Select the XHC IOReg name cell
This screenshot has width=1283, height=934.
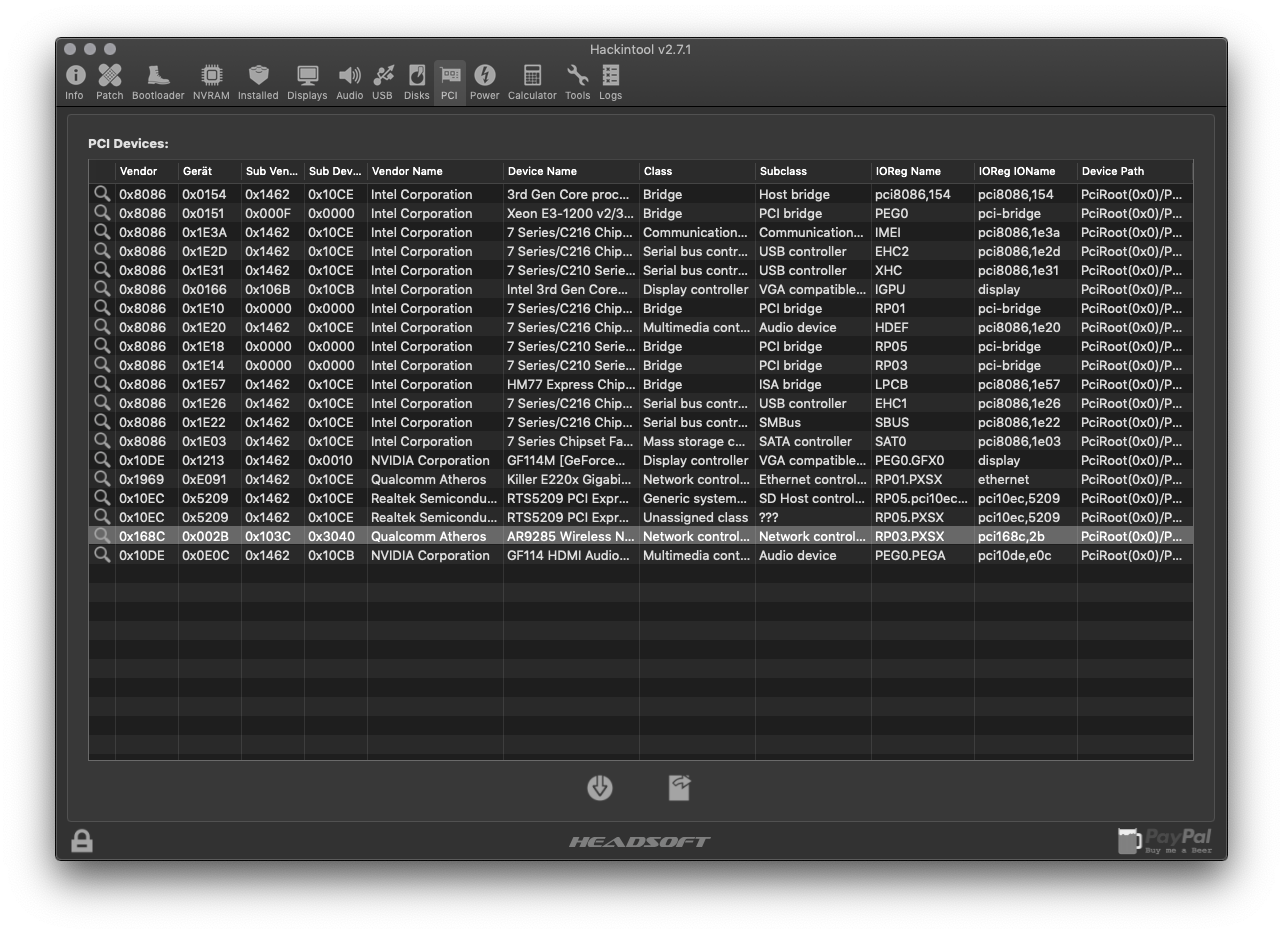click(888, 270)
